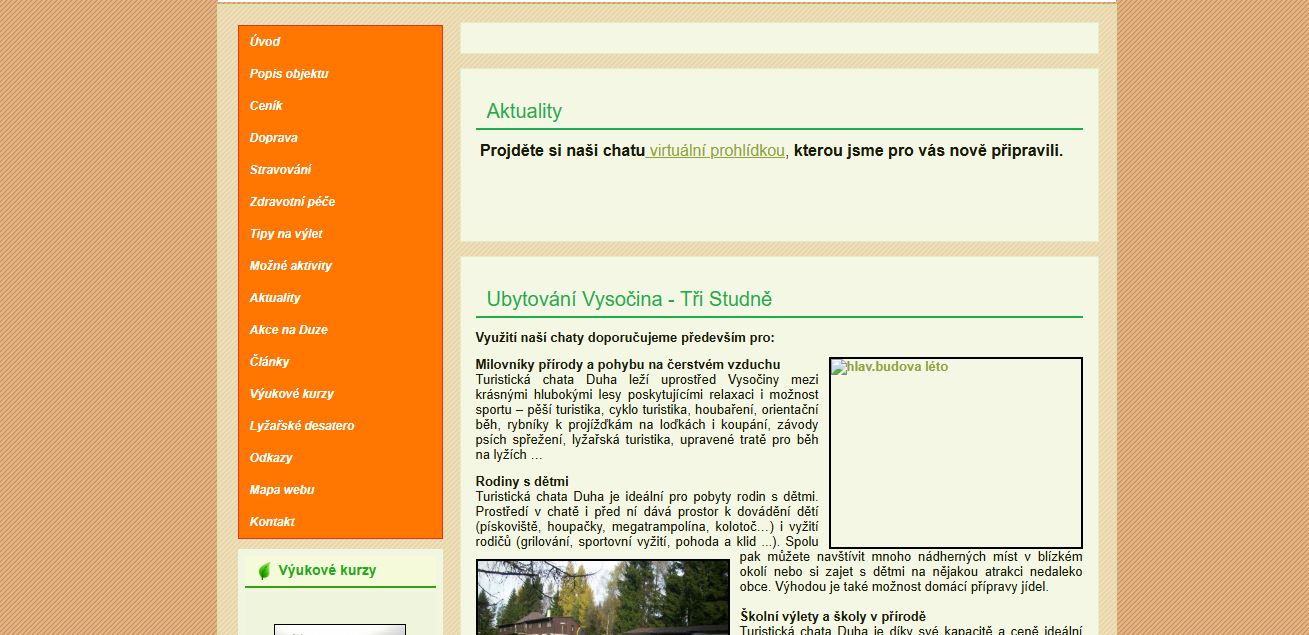Open Mapa webu link
Screen dimensions: 1309x635
[282, 490]
